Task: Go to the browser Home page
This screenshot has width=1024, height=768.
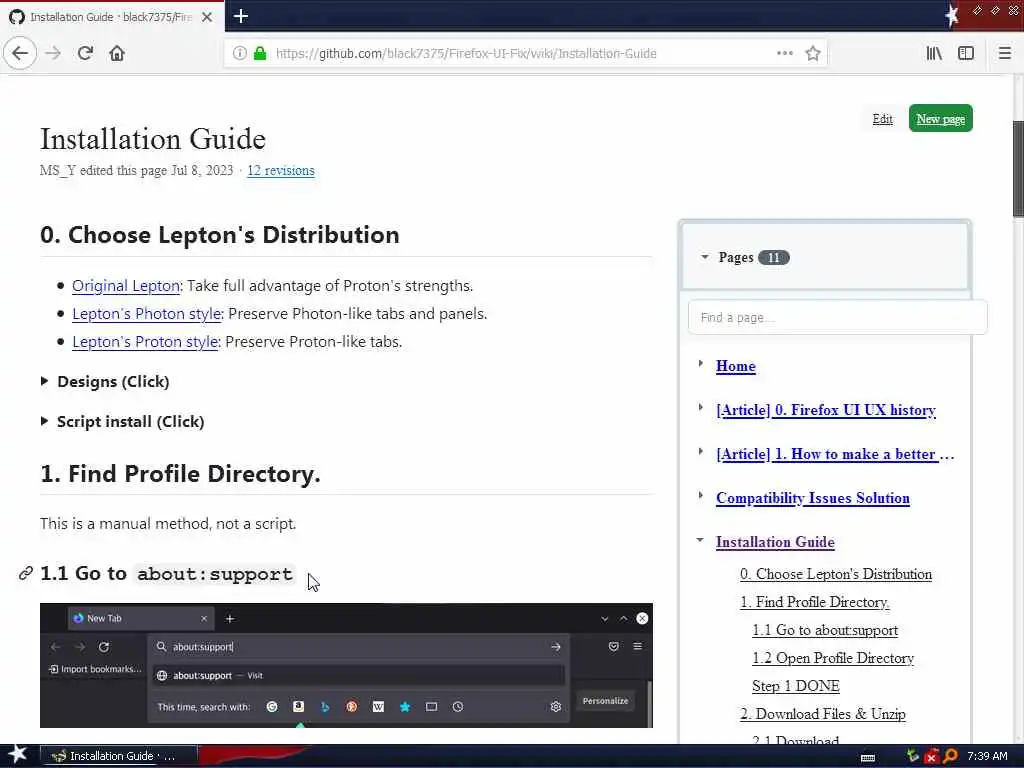Action: pos(117,53)
